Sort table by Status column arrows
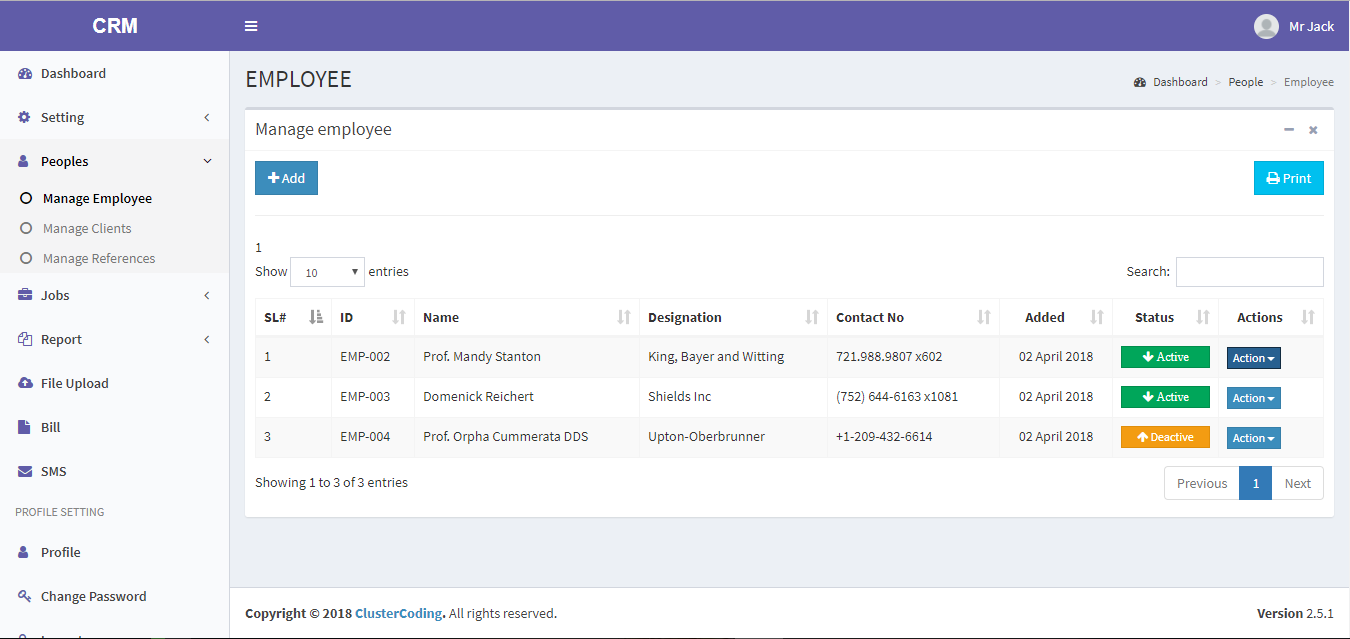Screen dimensions: 1350x639 tap(1203, 318)
